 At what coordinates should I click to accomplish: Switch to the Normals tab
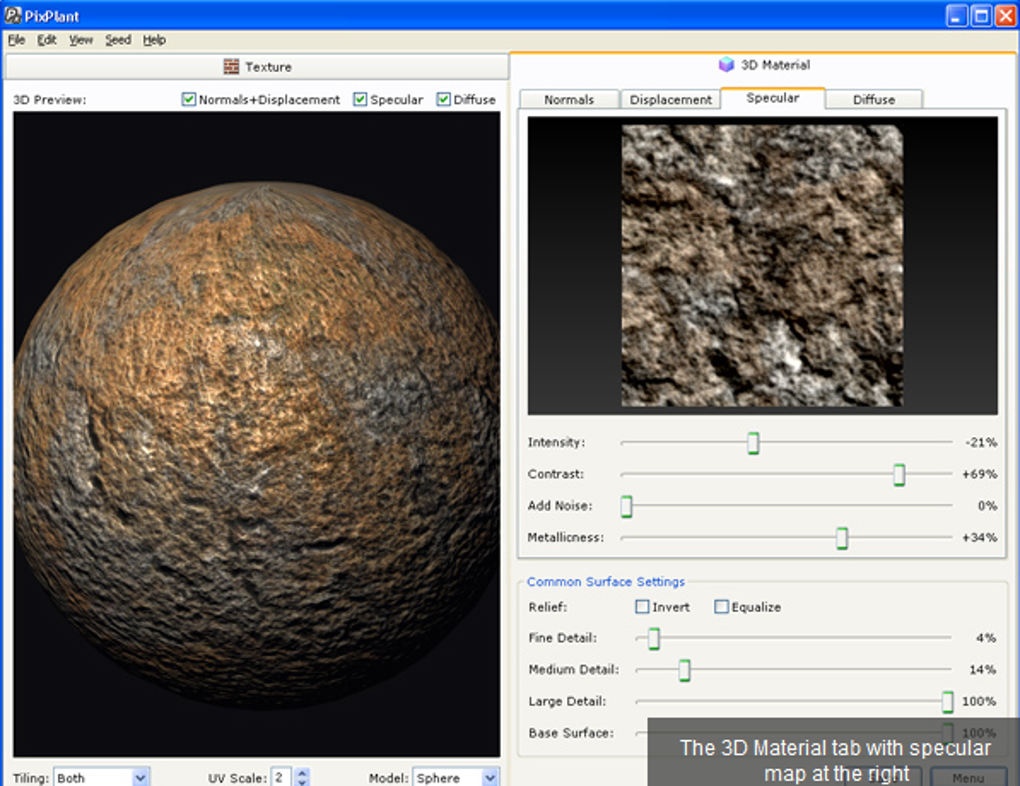[x=569, y=100]
